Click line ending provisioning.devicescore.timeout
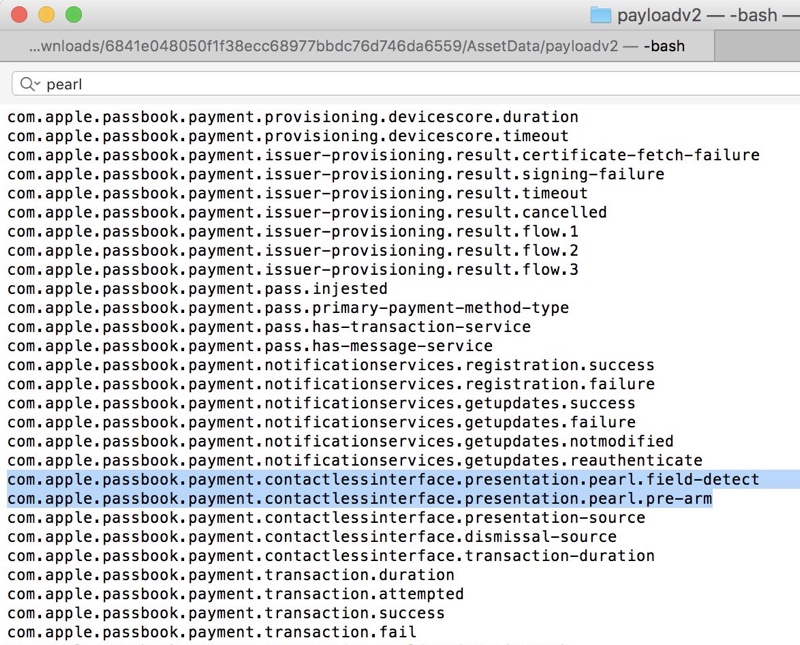The height and width of the screenshot is (645, 800). point(288,136)
